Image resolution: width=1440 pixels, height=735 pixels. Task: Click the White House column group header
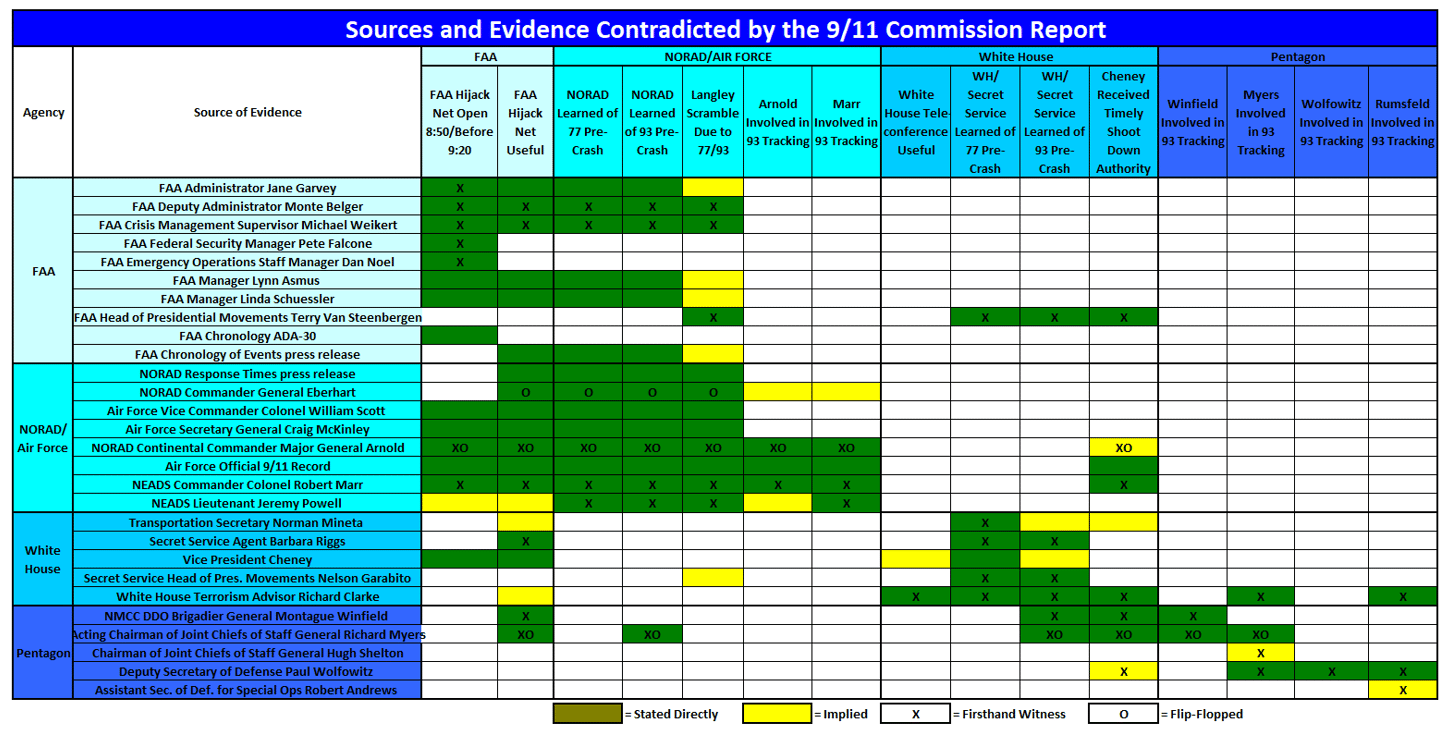(1019, 57)
